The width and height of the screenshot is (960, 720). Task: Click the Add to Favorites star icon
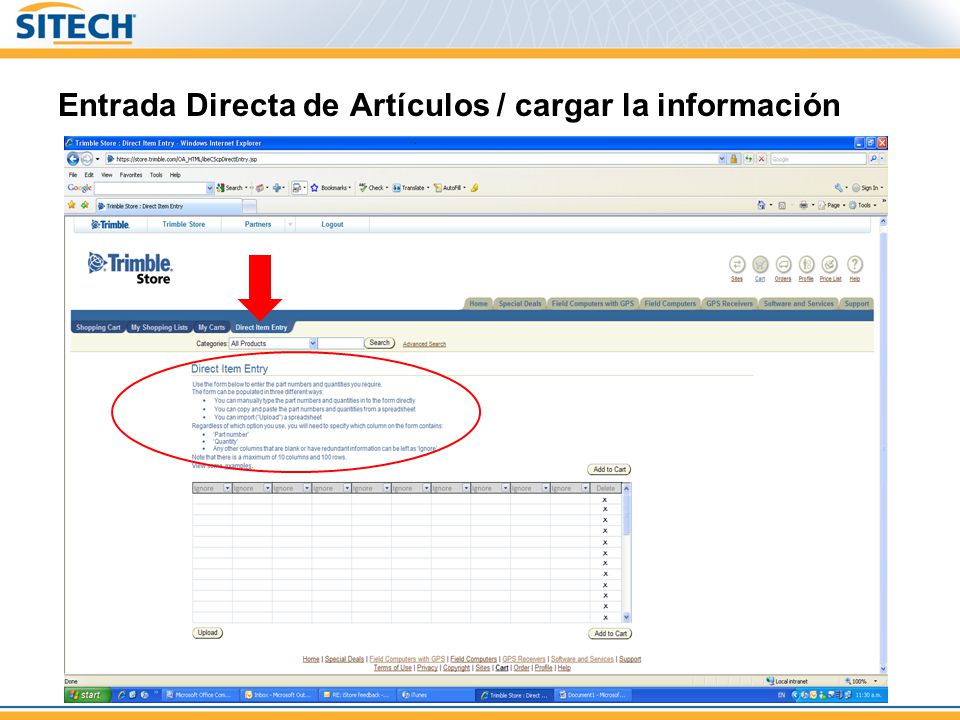(84, 205)
